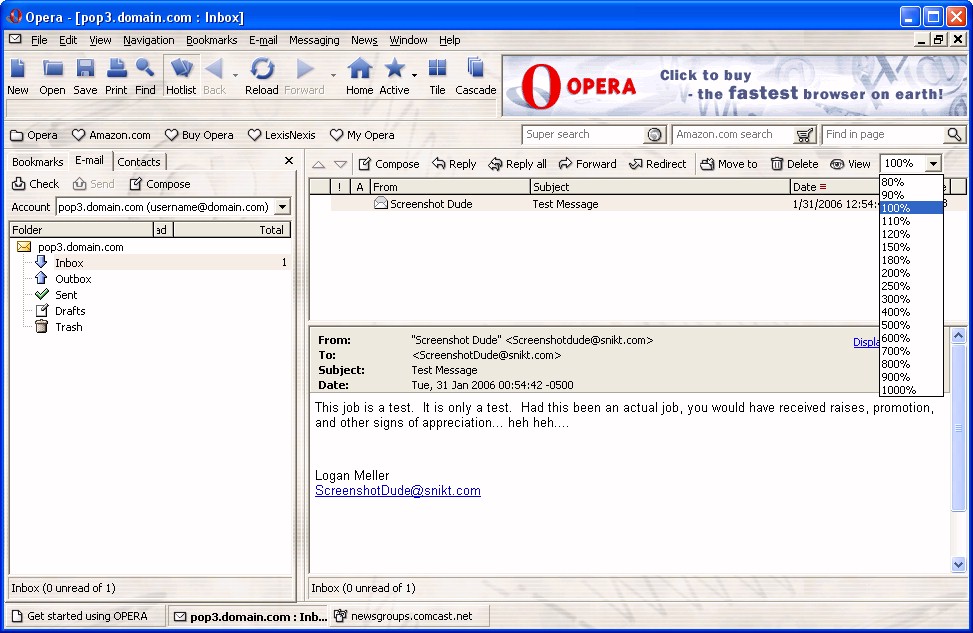Select 80% in the zoom list
The height and width of the screenshot is (633, 973).
[911, 182]
